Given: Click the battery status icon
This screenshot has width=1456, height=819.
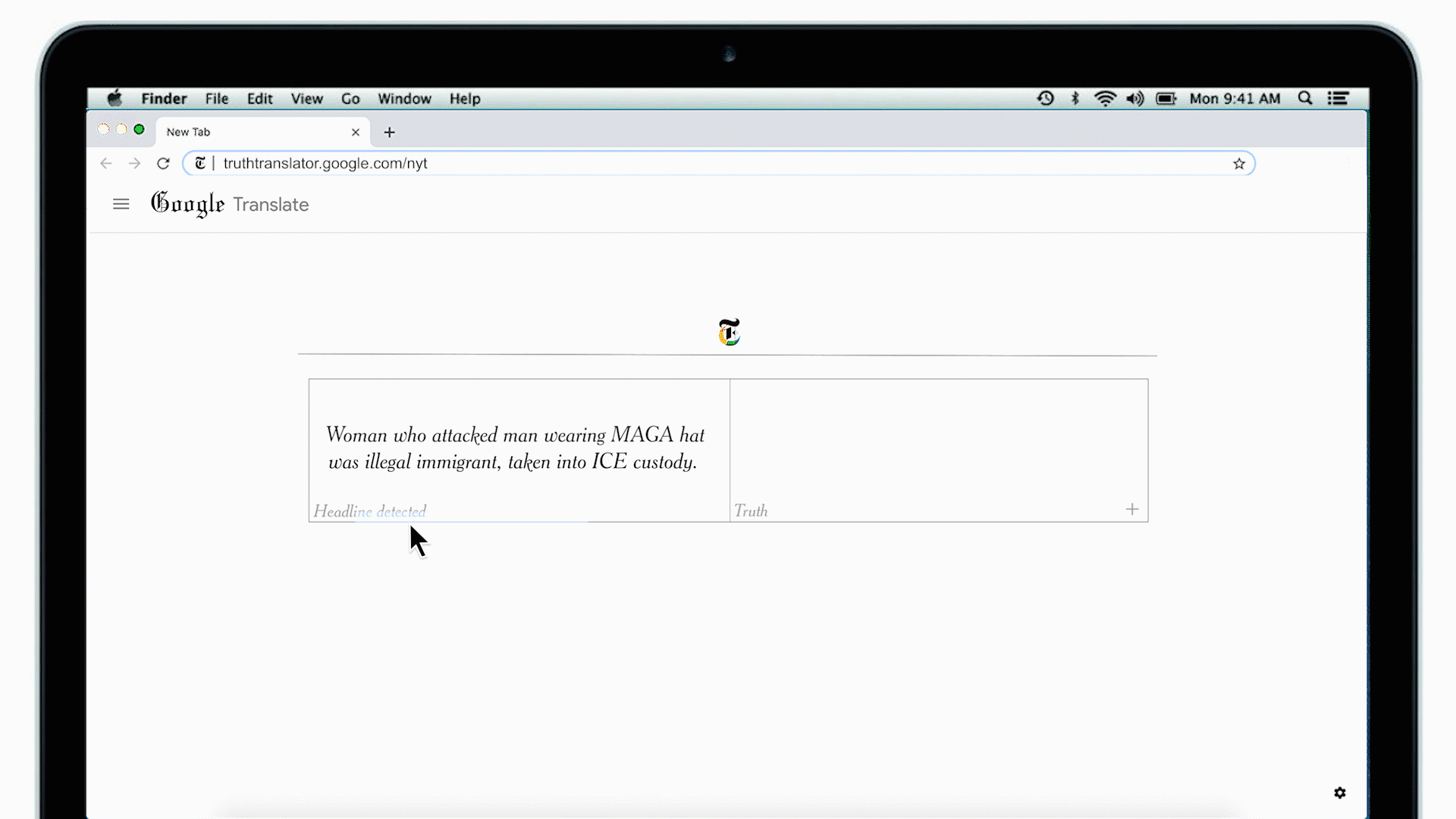Looking at the screenshot, I should coord(1166,98).
